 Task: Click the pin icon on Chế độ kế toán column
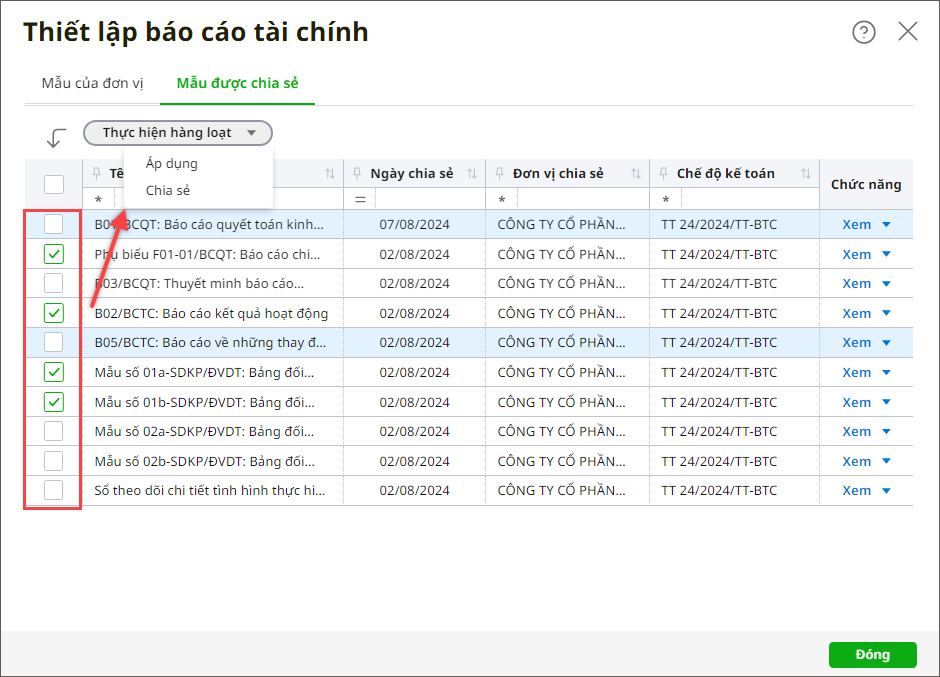click(663, 173)
